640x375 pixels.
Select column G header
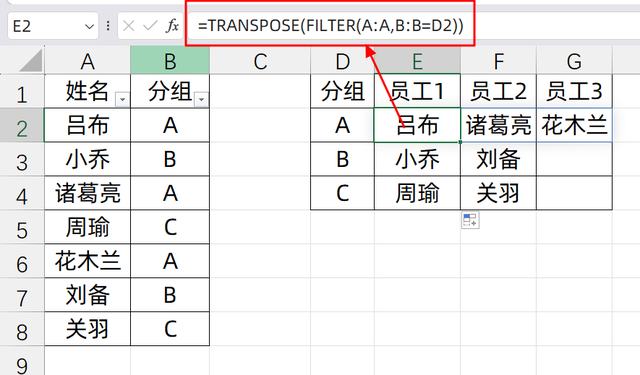pyautogui.click(x=574, y=60)
